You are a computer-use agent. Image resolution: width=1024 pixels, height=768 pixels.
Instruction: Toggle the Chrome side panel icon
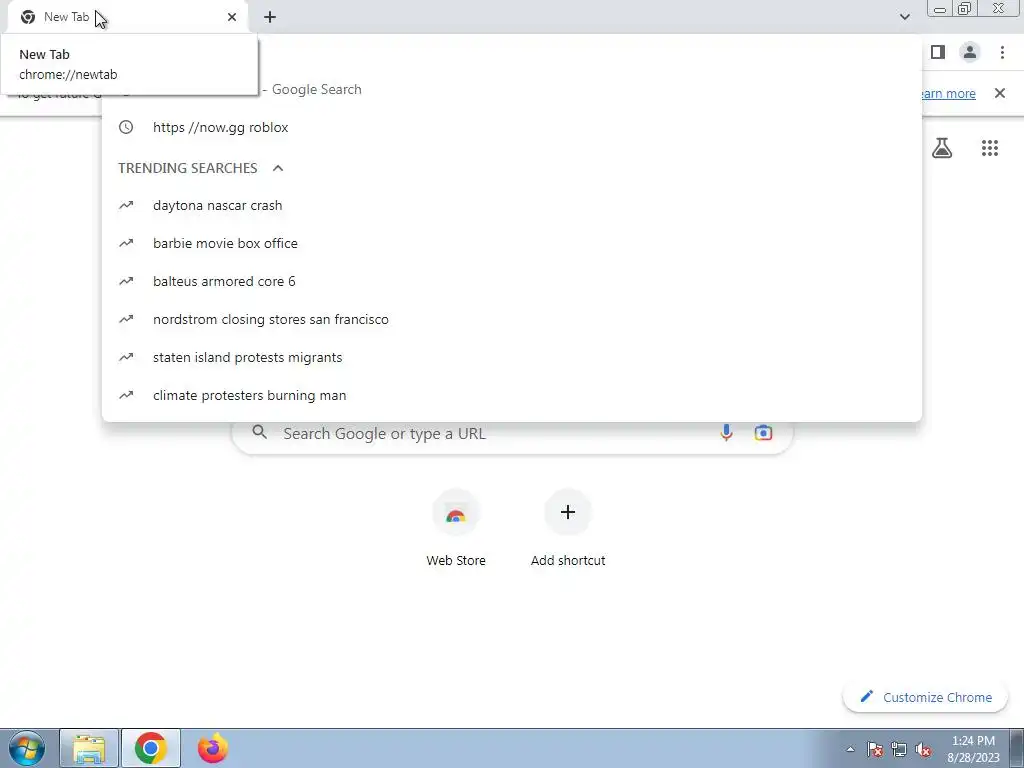[938, 52]
